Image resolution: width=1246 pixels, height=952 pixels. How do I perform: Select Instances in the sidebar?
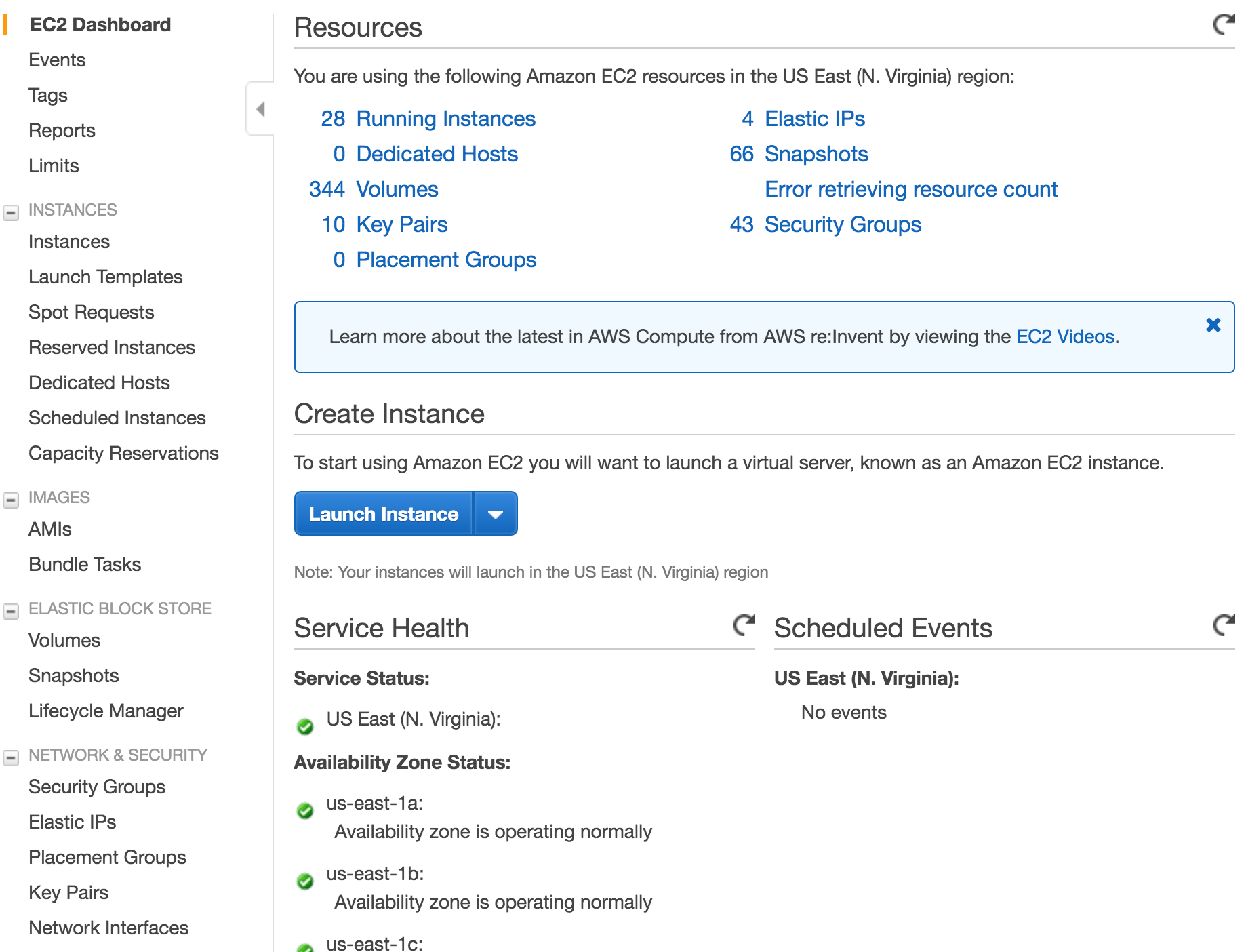(x=69, y=242)
